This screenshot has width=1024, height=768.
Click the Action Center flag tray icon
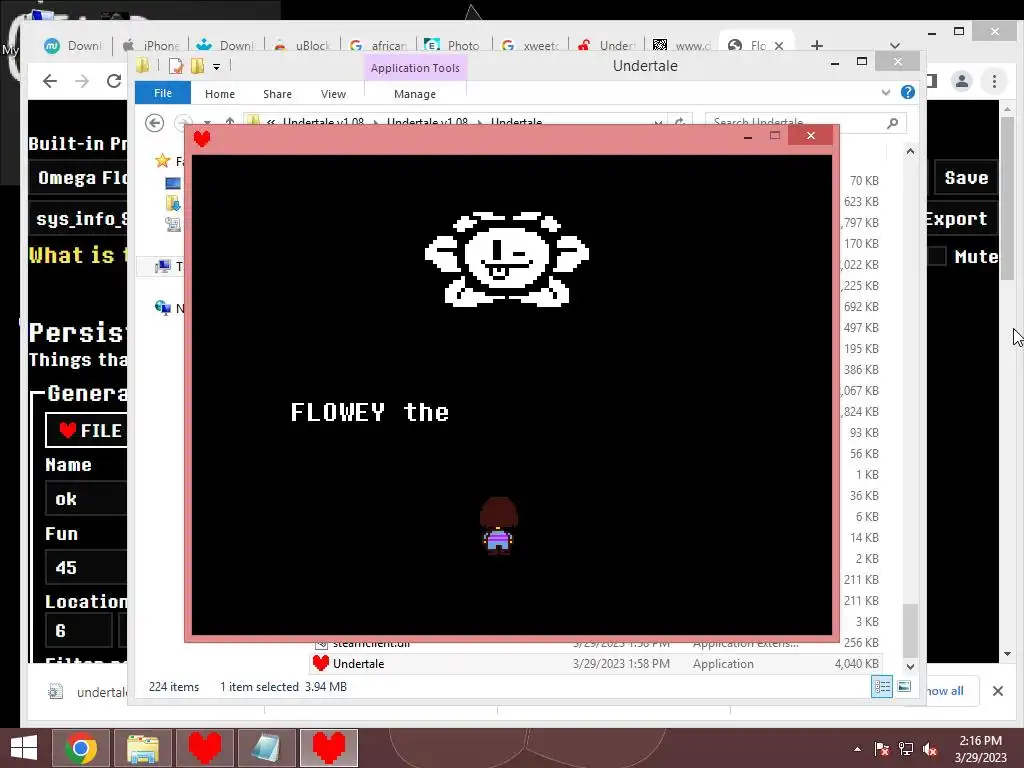(881, 749)
